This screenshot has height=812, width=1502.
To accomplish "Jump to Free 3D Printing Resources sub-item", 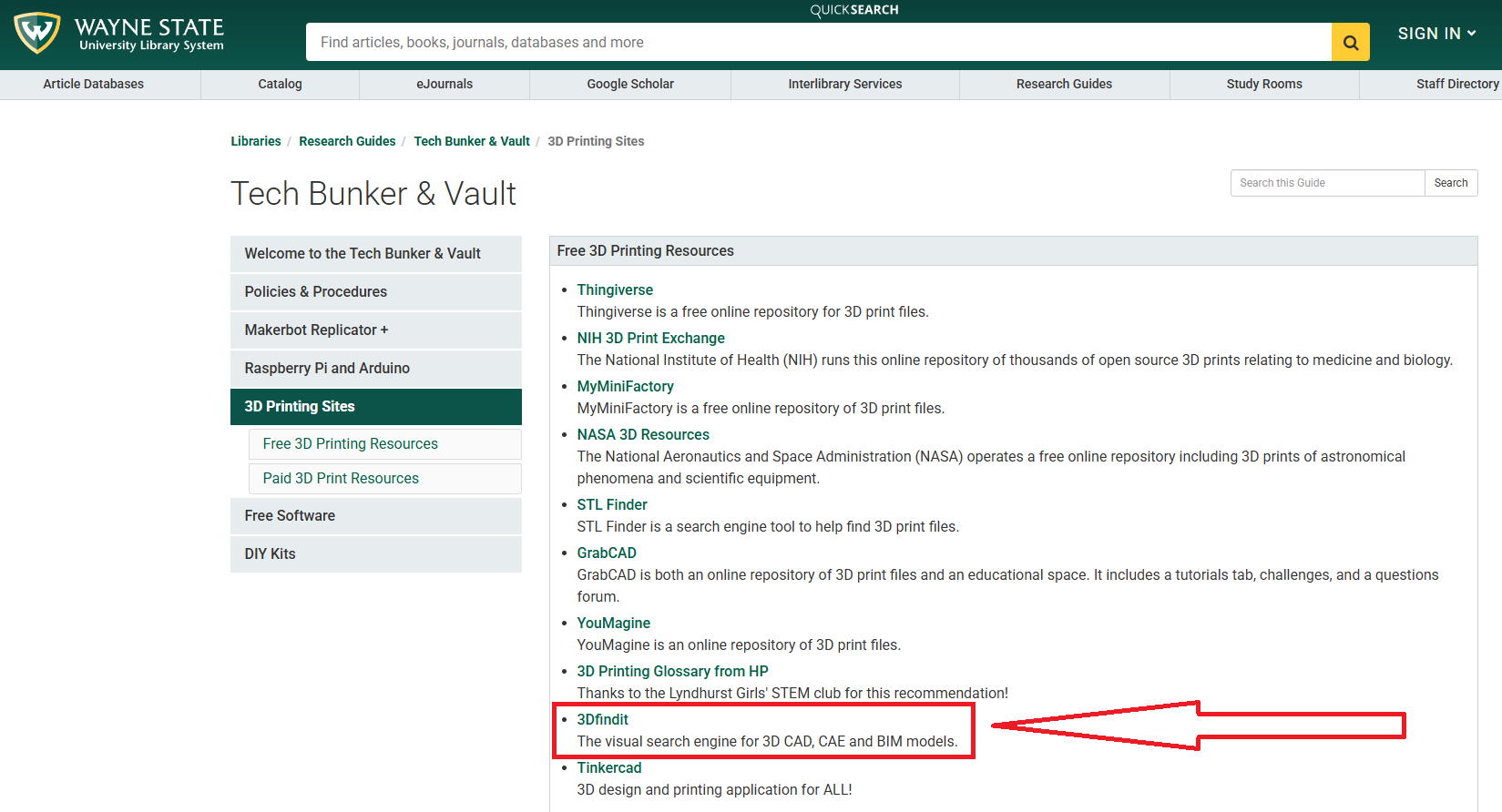I will pos(385,444).
